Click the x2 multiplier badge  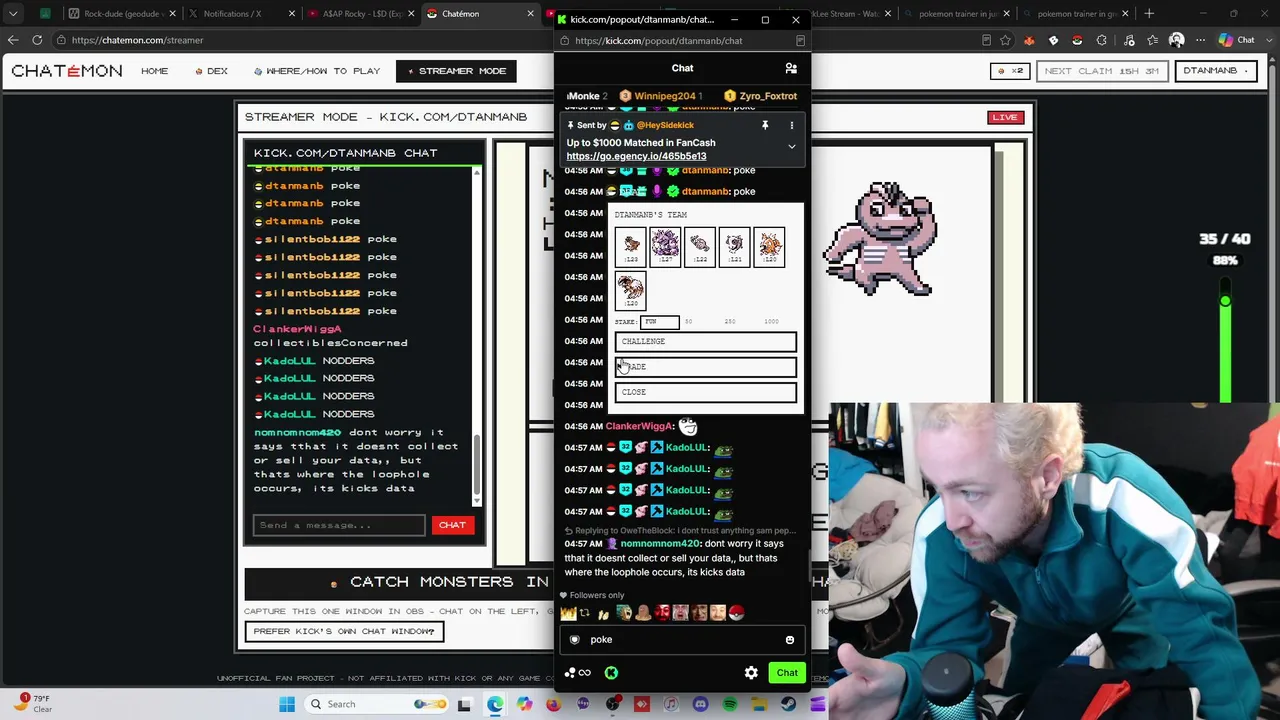(x=1012, y=71)
